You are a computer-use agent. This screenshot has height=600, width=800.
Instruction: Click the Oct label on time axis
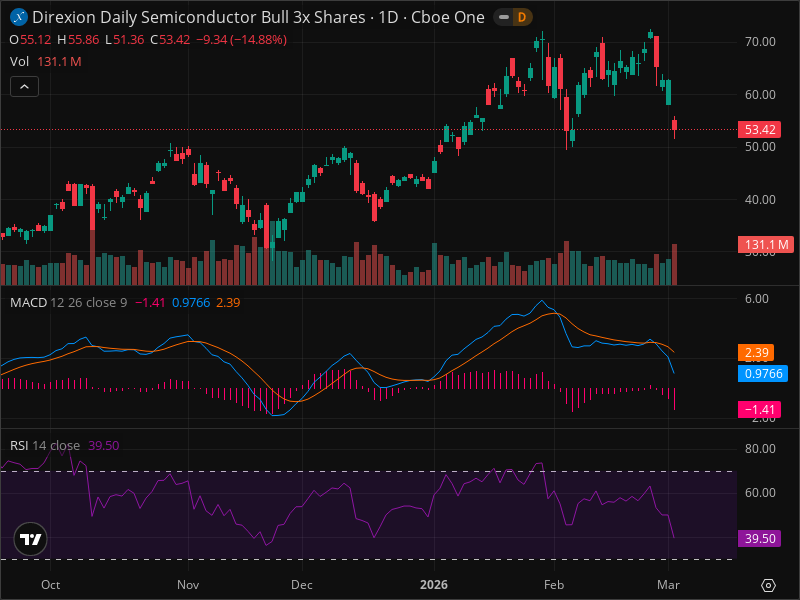tap(51, 585)
